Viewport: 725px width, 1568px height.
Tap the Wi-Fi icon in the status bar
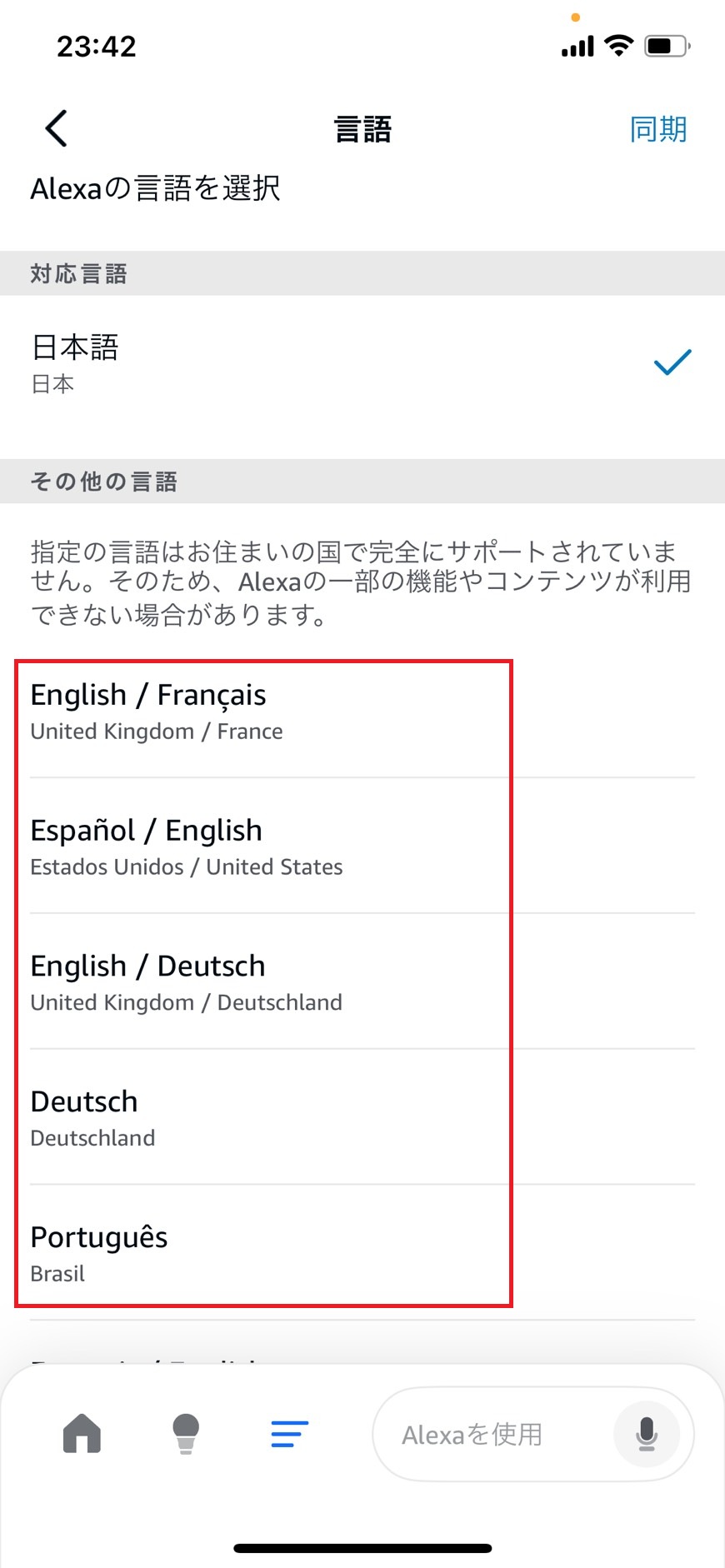point(617,46)
